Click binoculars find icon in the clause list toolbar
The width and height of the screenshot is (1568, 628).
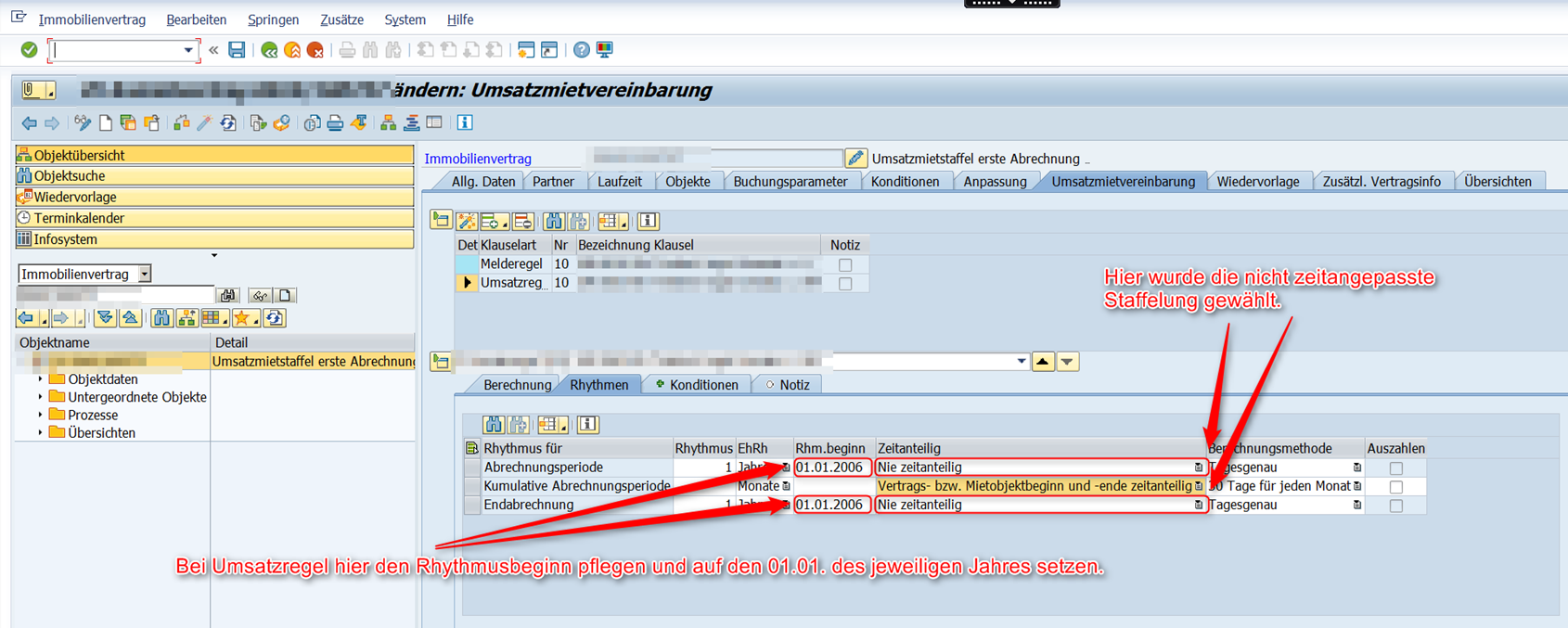[554, 221]
